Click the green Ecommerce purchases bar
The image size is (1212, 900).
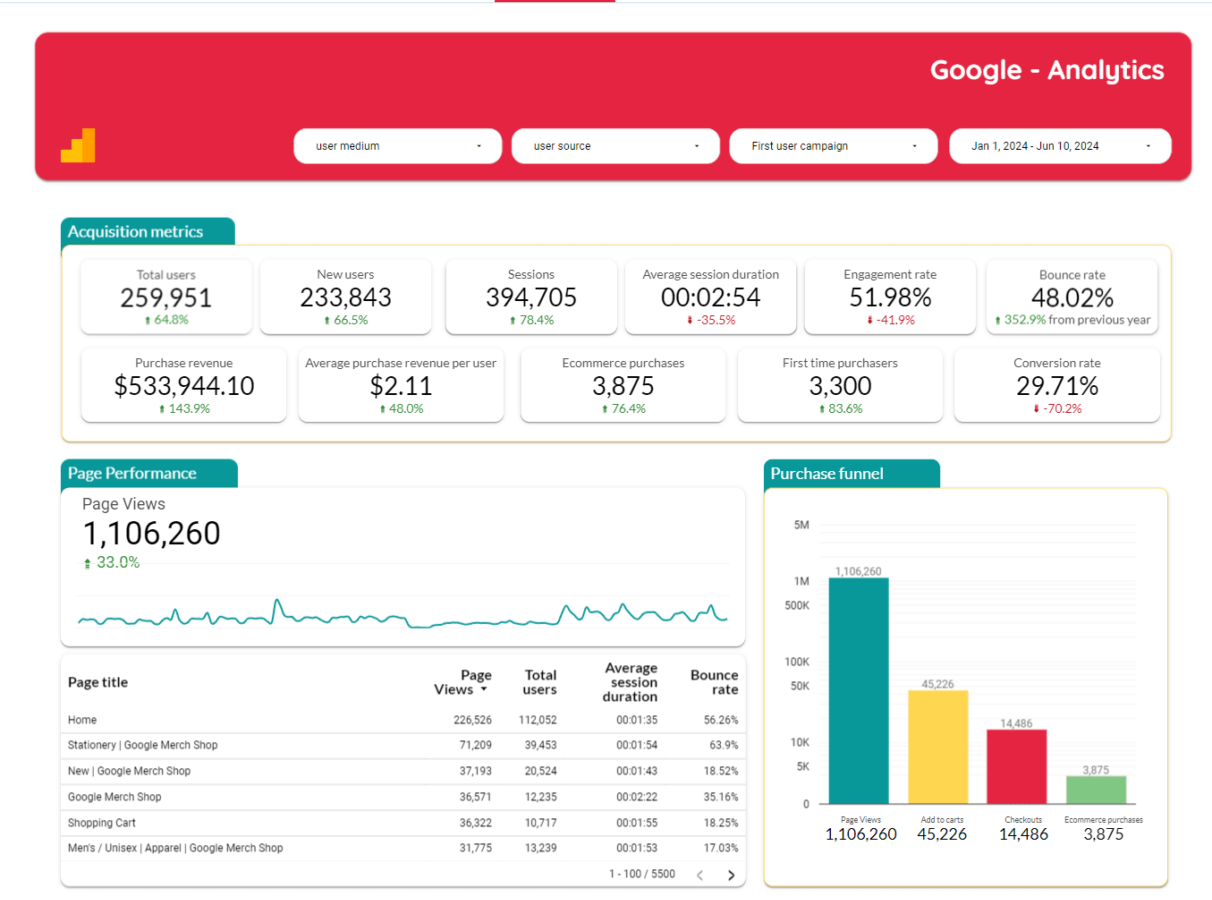(1096, 790)
